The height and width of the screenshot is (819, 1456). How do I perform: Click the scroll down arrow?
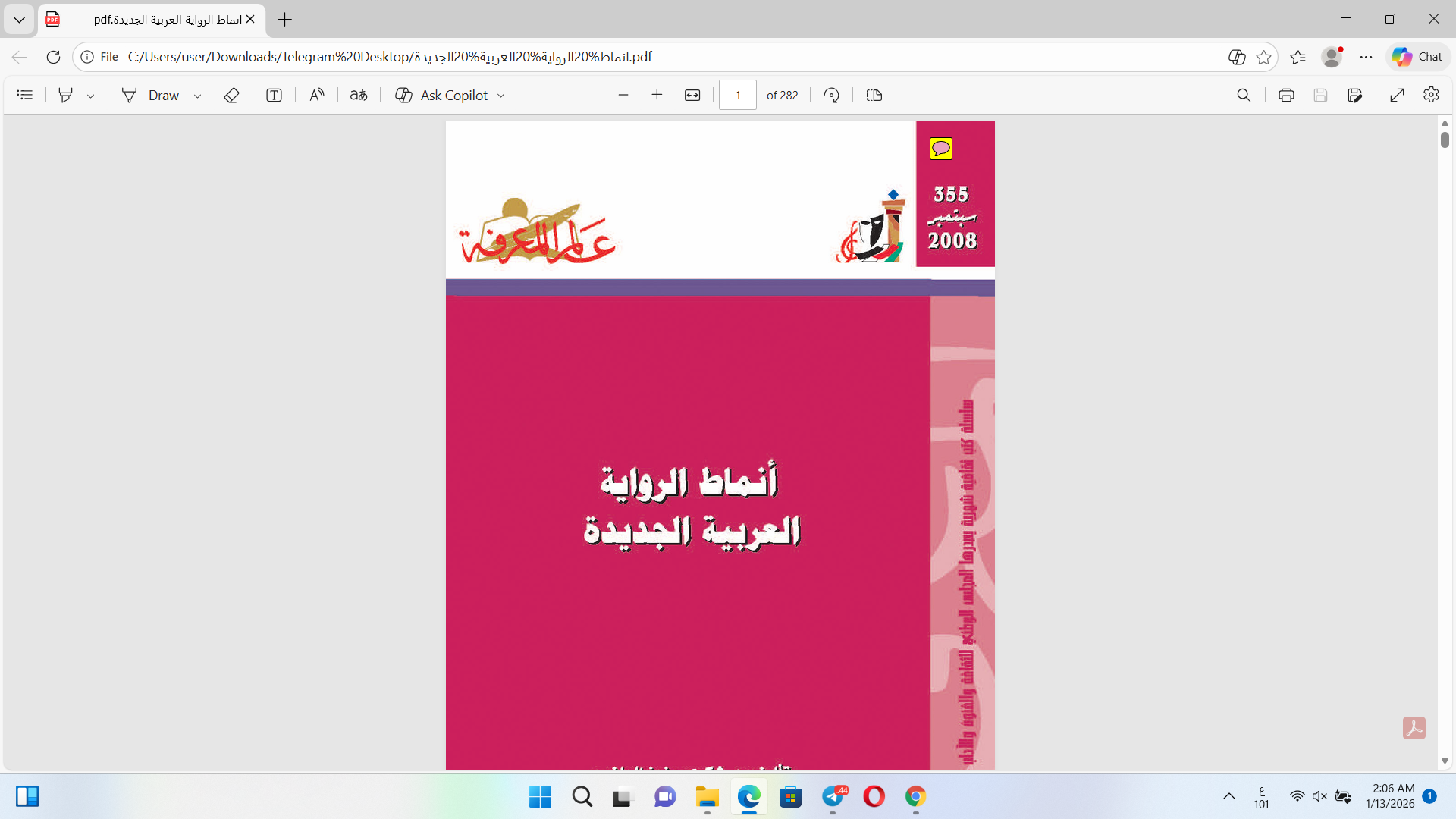(x=1445, y=761)
